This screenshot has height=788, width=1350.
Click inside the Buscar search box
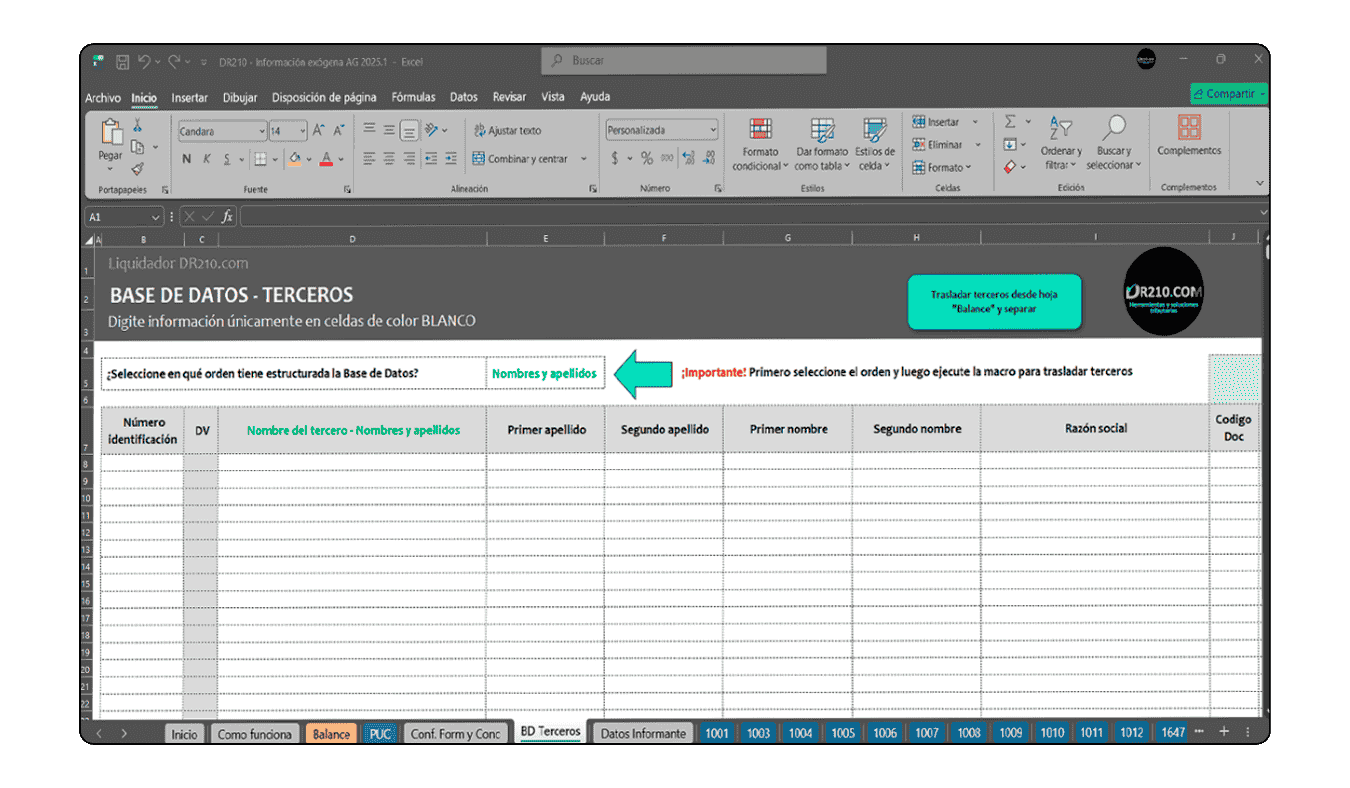click(x=683, y=60)
